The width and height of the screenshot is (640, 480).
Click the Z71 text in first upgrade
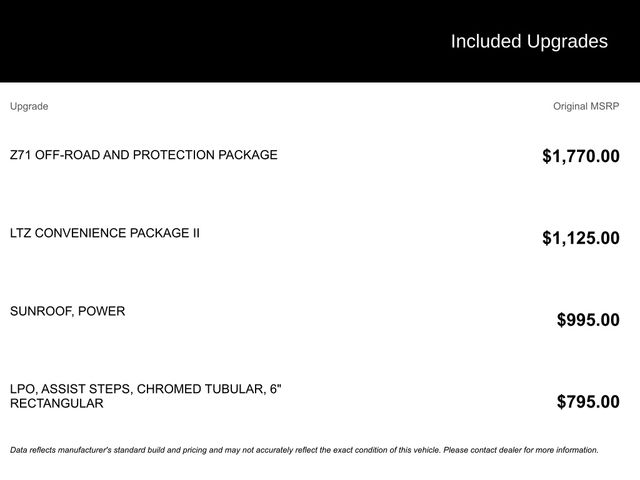click(21, 155)
